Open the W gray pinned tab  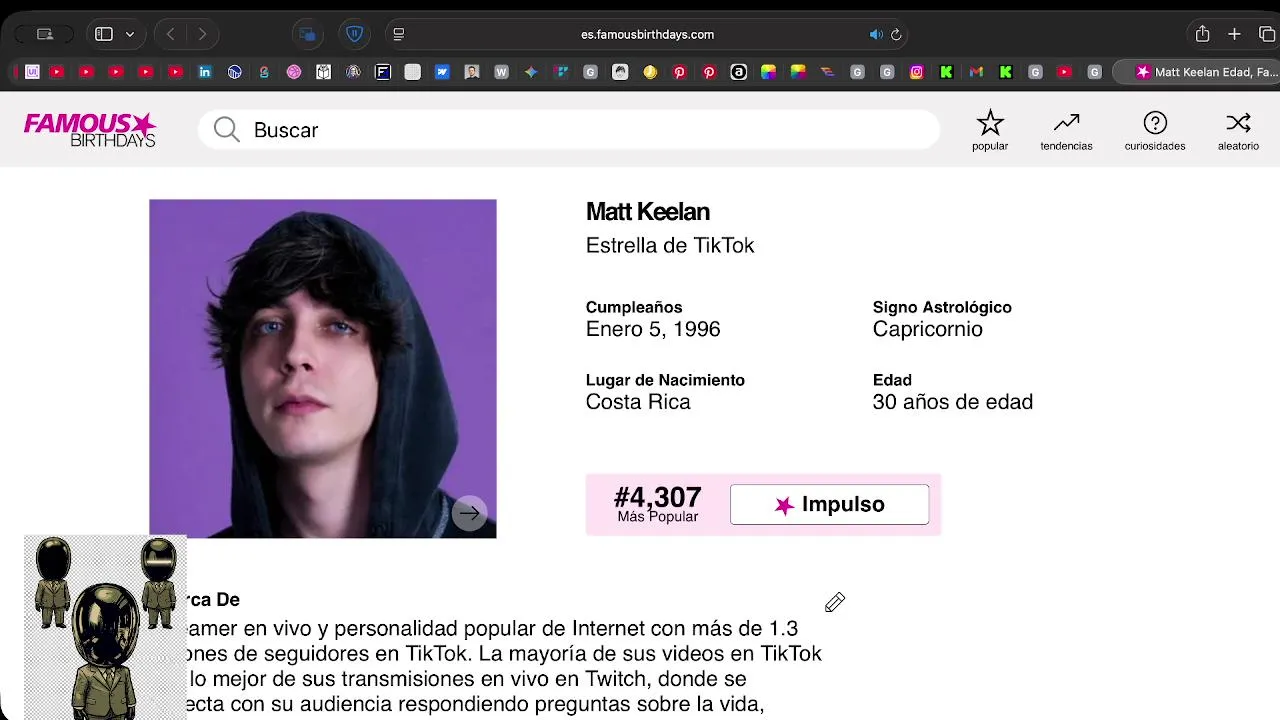click(502, 72)
